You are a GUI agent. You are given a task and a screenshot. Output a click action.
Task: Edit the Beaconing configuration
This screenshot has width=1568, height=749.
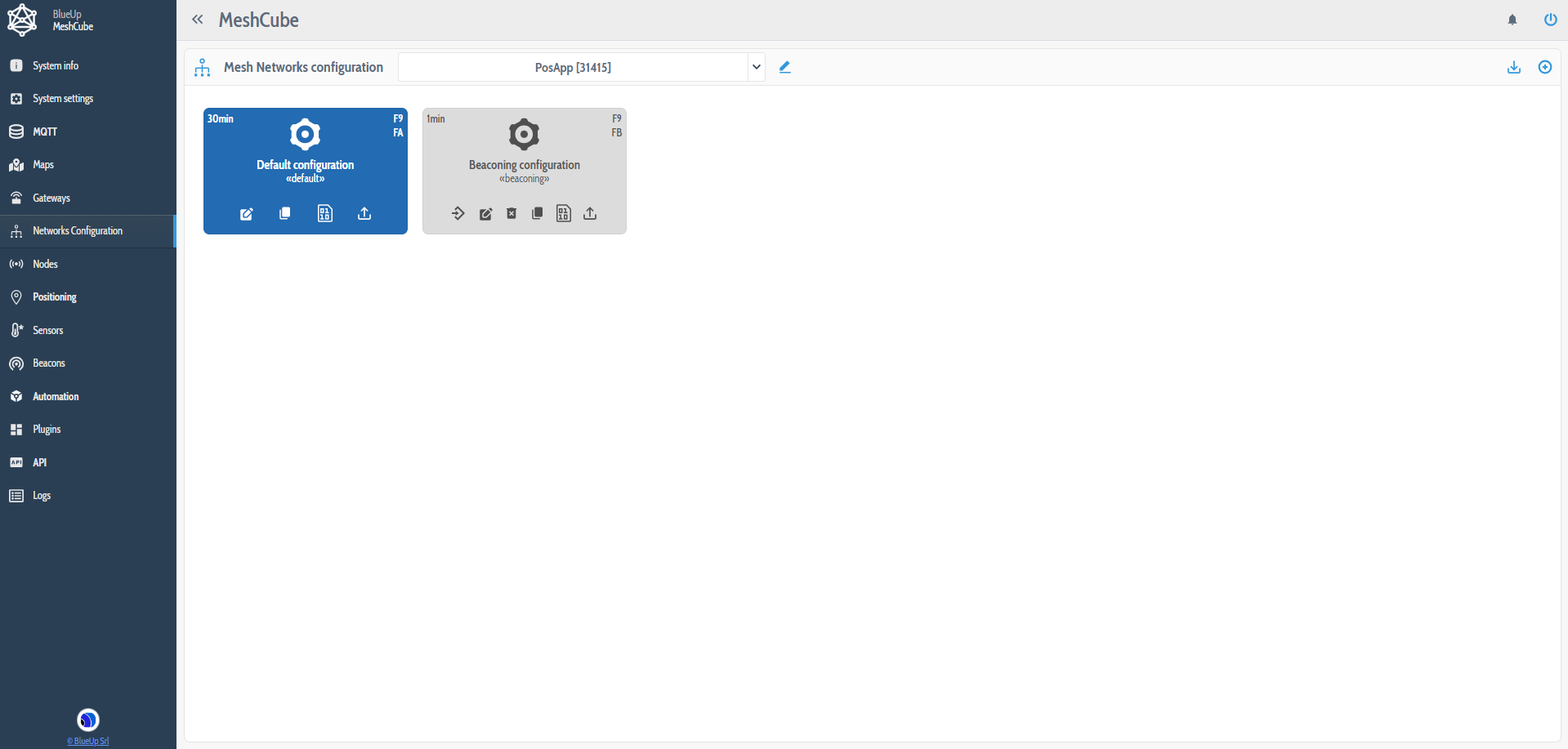(485, 214)
